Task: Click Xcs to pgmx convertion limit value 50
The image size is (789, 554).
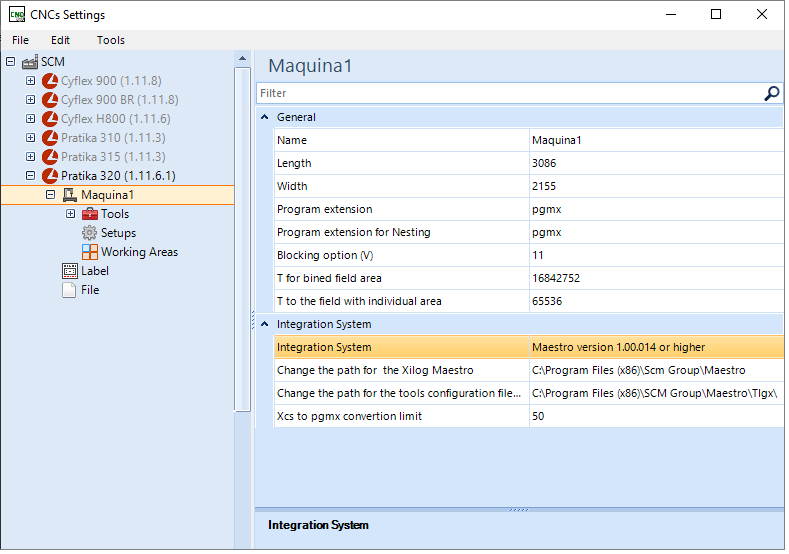Action: tap(657, 417)
